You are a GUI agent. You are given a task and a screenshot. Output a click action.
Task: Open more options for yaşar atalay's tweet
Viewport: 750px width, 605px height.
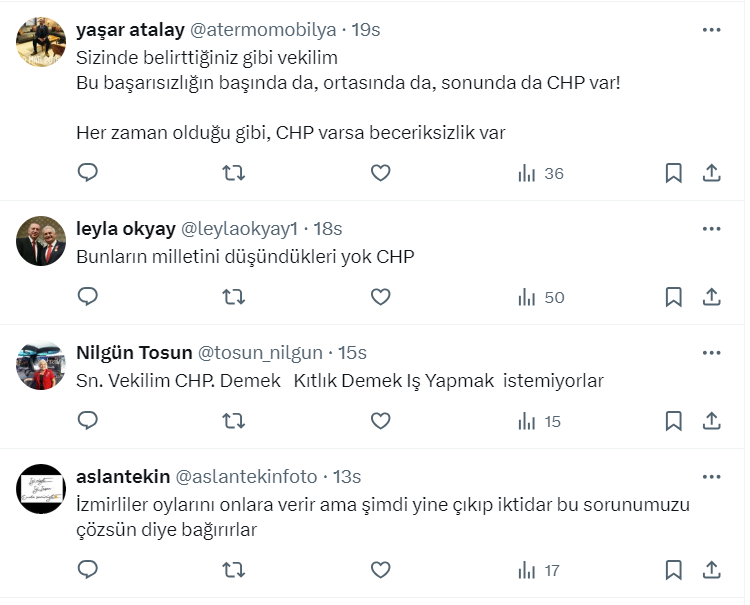tap(712, 30)
